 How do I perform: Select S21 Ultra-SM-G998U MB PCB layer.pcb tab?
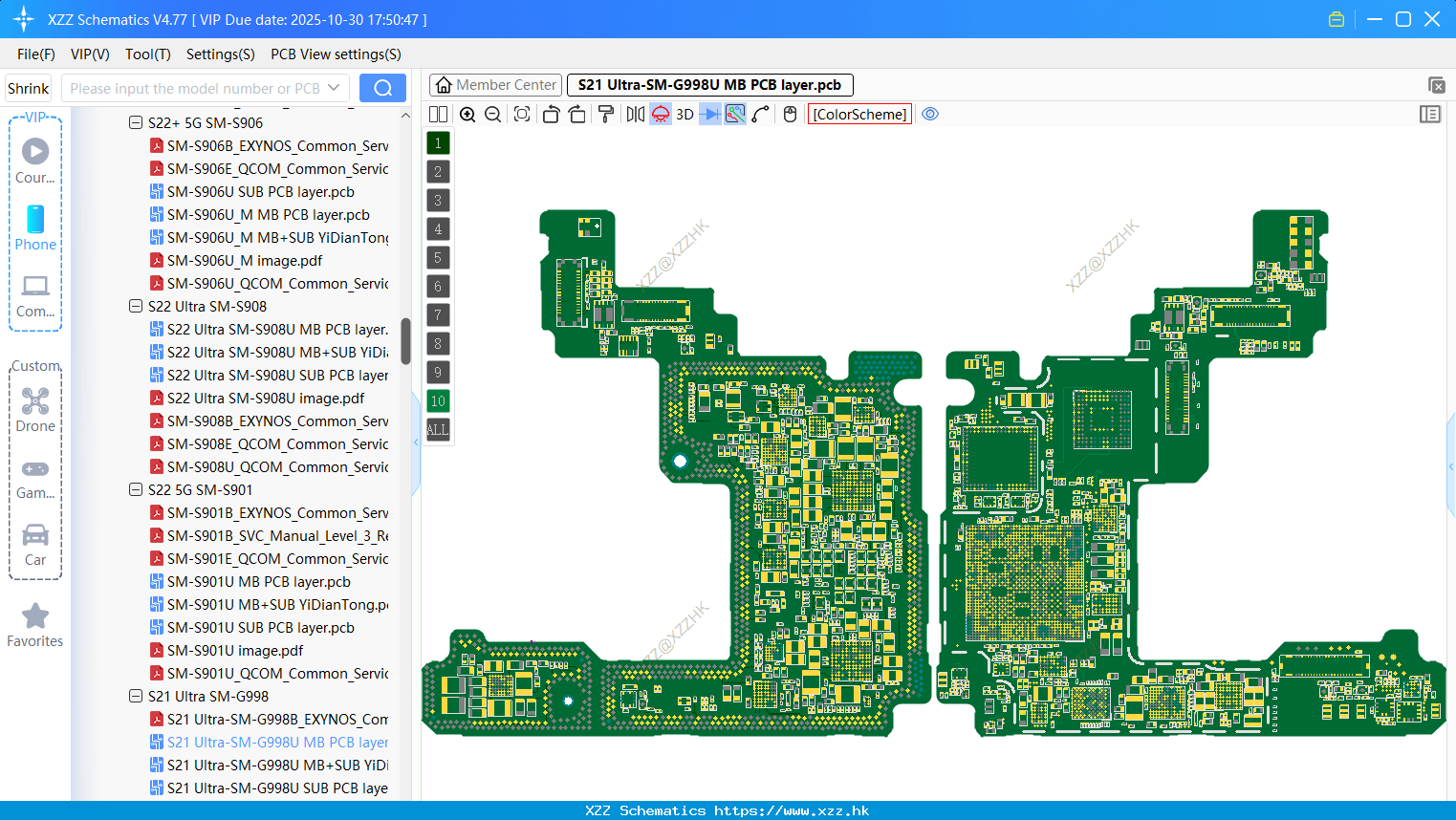[709, 85]
